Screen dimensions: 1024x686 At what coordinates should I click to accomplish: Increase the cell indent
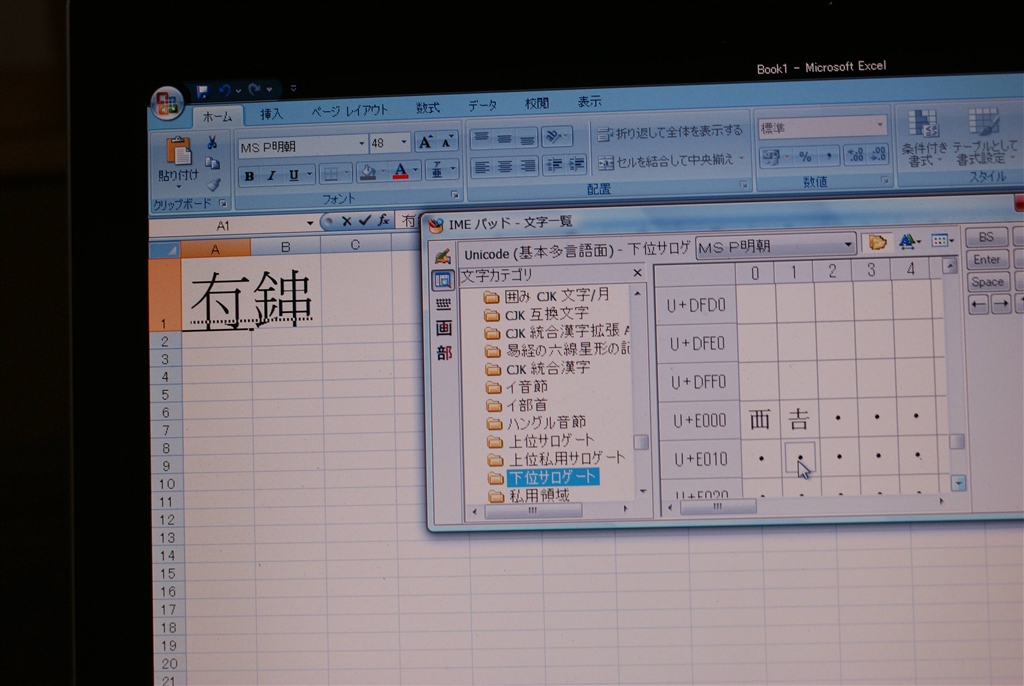(576, 164)
